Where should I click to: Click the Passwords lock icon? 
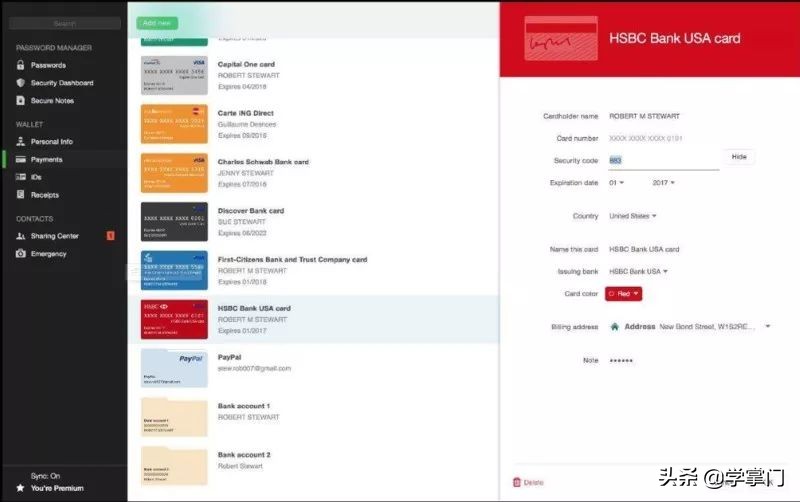coord(20,65)
